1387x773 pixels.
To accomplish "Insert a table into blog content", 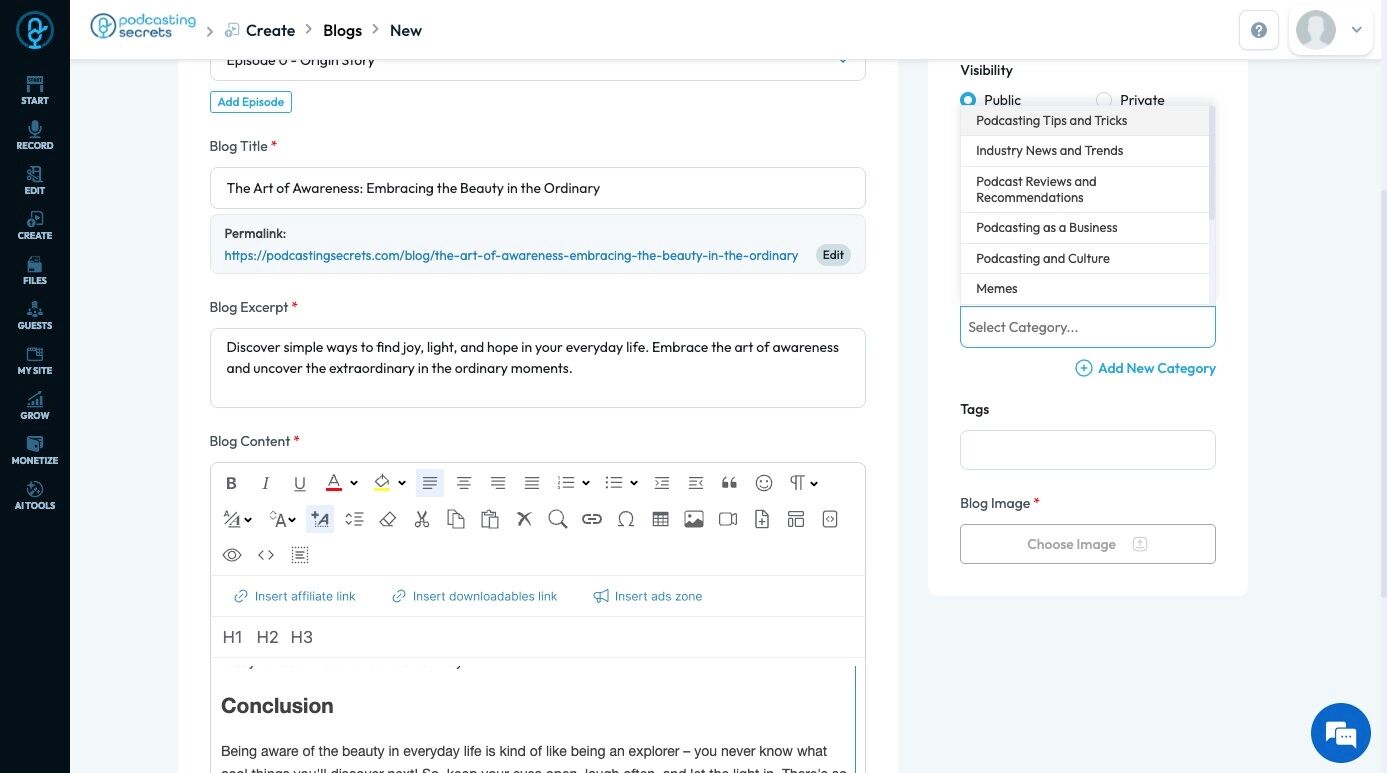I will pyautogui.click(x=660, y=519).
